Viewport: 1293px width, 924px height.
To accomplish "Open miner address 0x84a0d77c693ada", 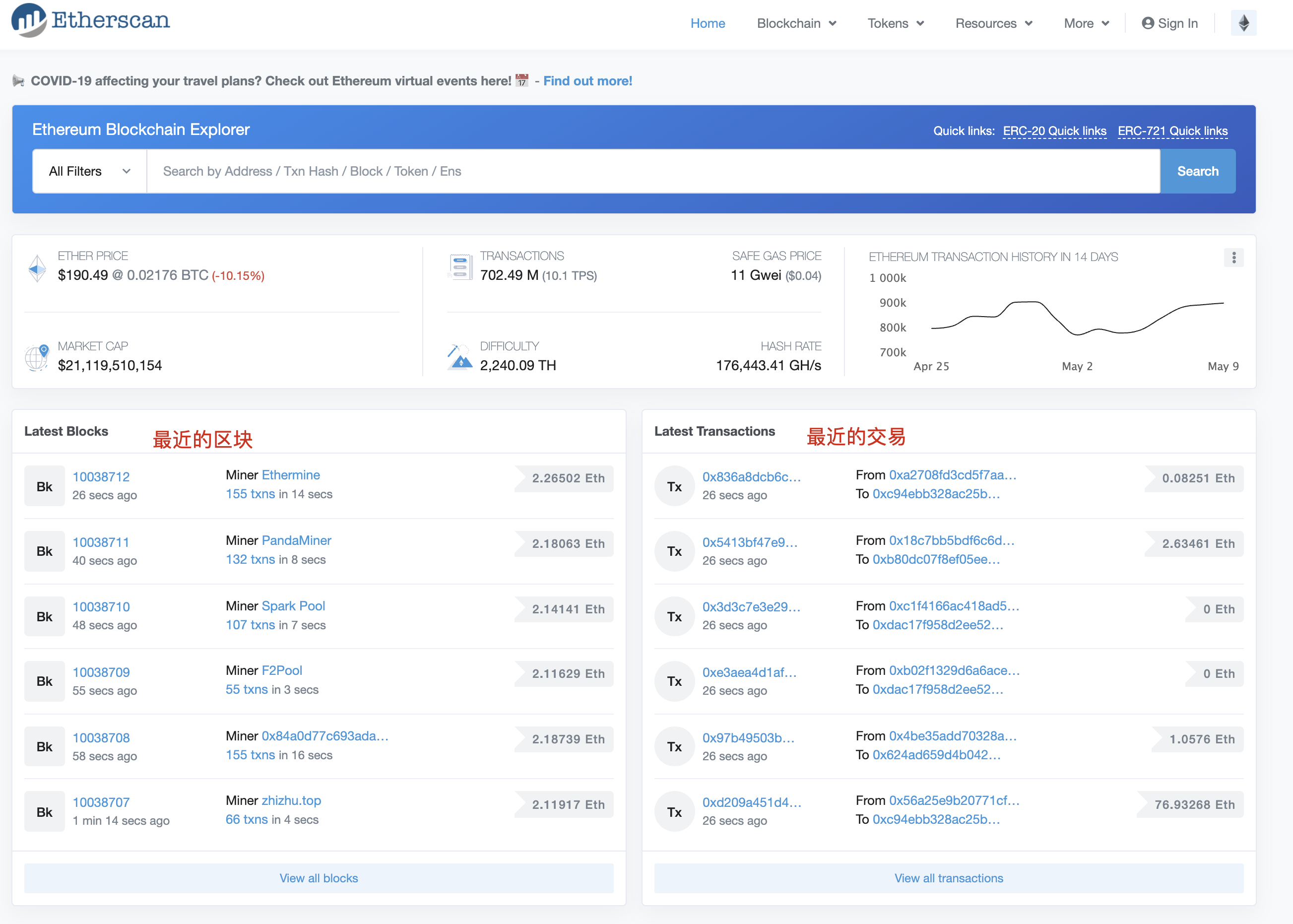I will pos(325,735).
